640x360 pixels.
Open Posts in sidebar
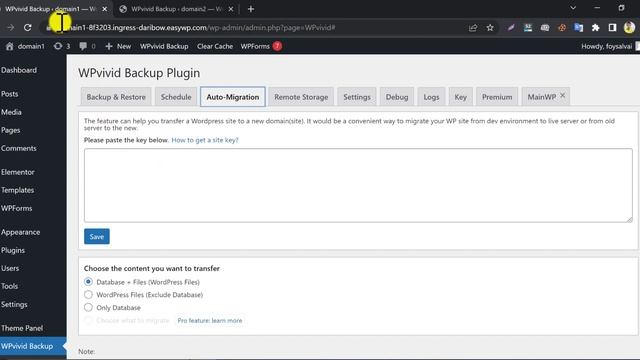(x=9, y=94)
